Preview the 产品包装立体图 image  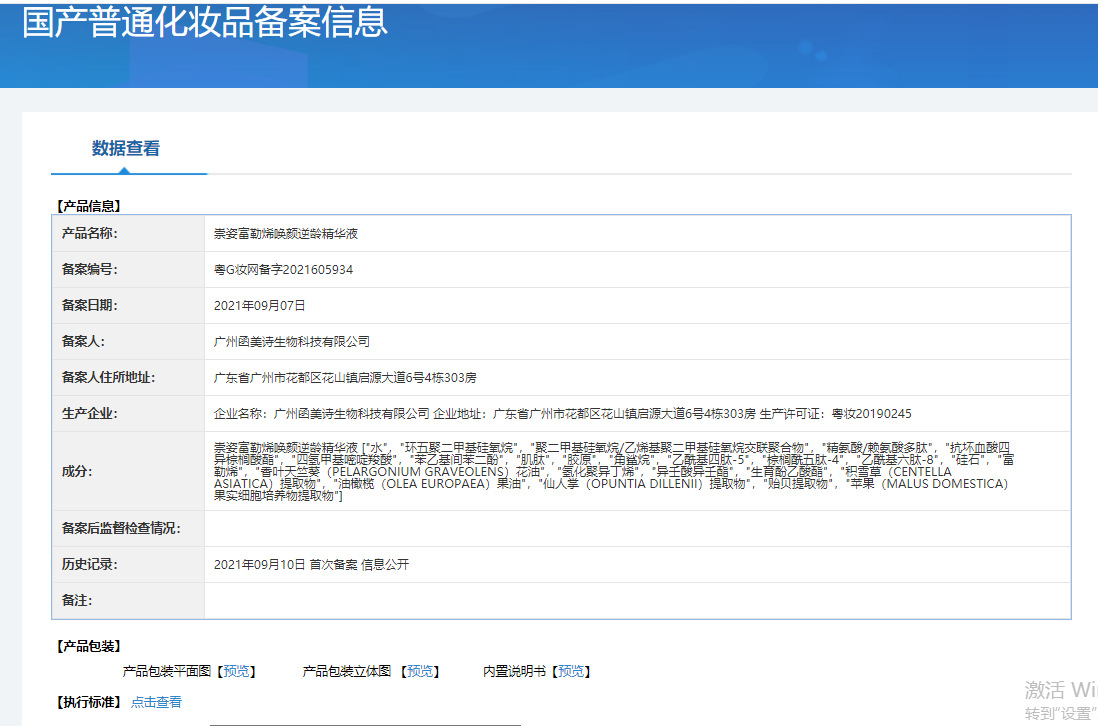coord(420,672)
